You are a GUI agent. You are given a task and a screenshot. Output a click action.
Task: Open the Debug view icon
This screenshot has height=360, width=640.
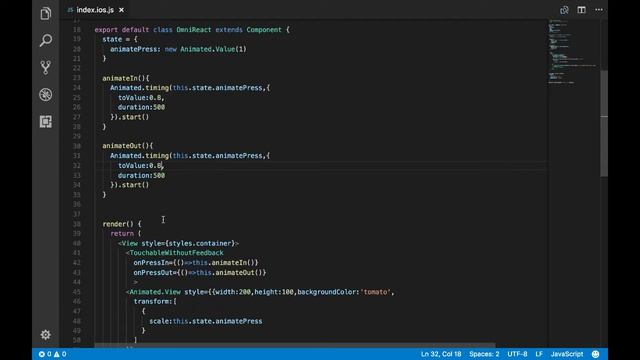pyautogui.click(x=46, y=95)
